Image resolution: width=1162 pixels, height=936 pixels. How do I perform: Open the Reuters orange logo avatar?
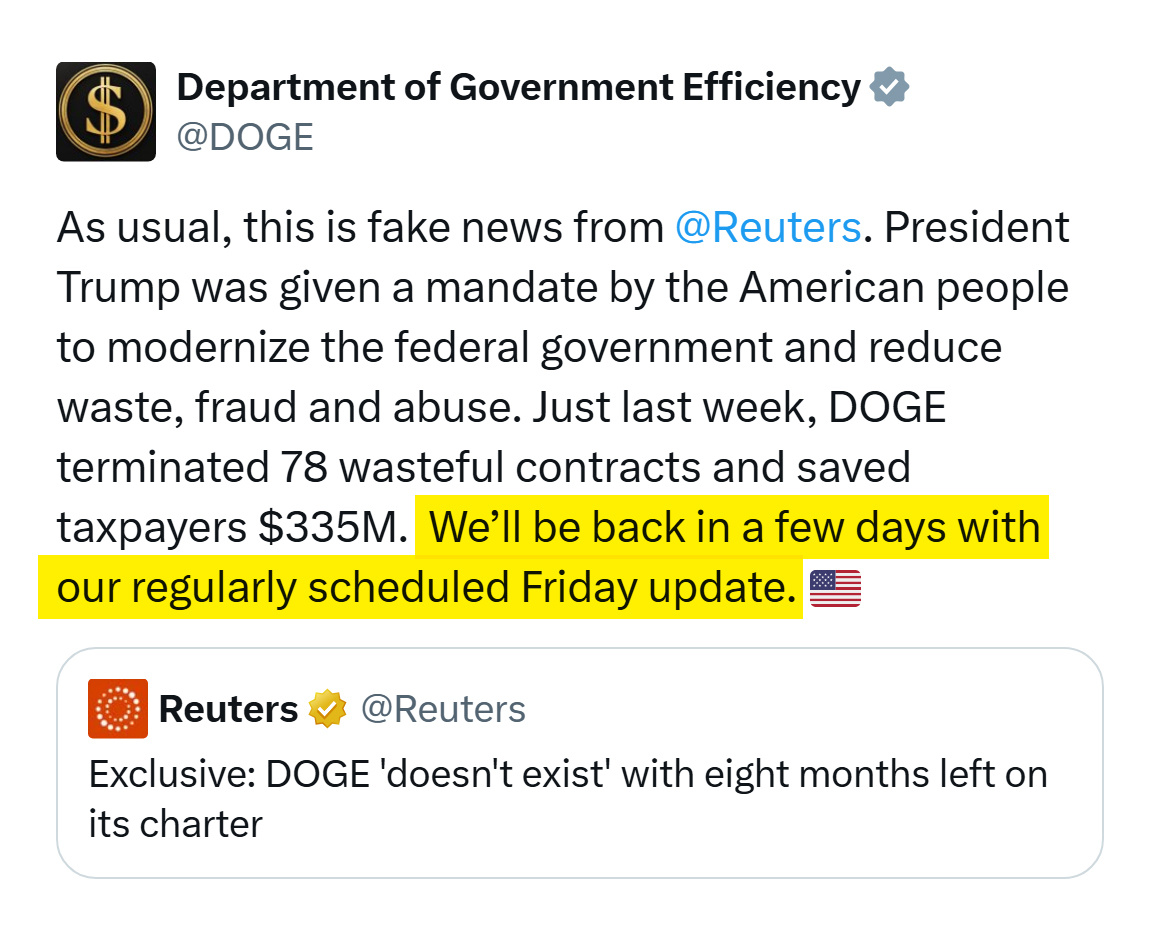point(118,709)
